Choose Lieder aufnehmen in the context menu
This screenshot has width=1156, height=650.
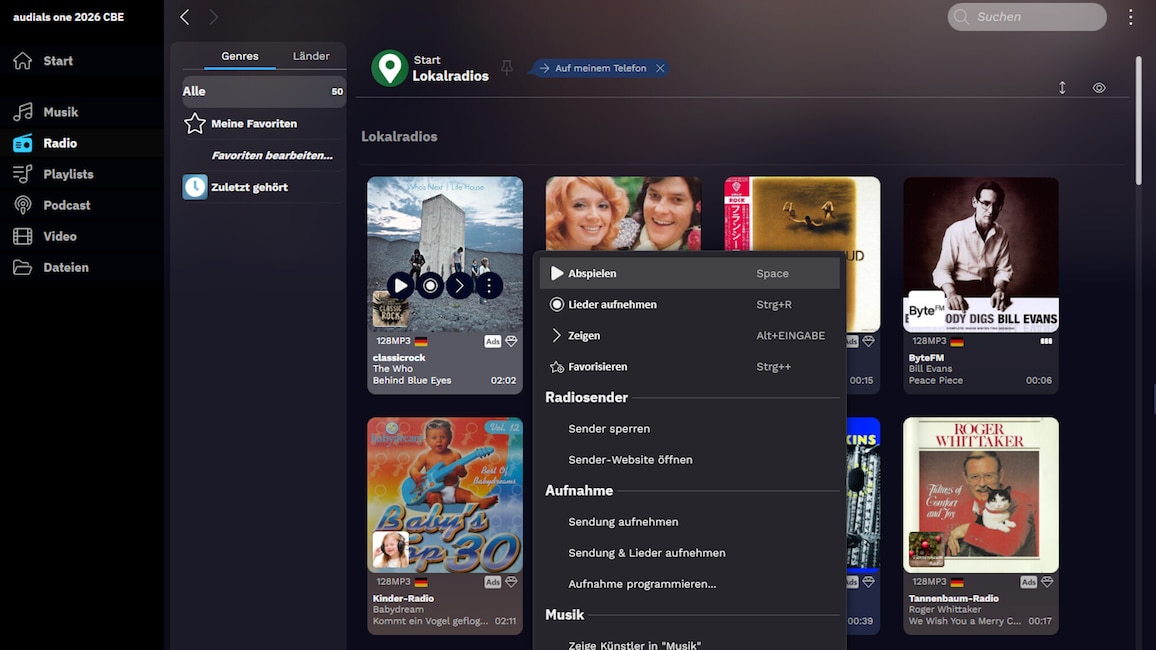[689, 304]
